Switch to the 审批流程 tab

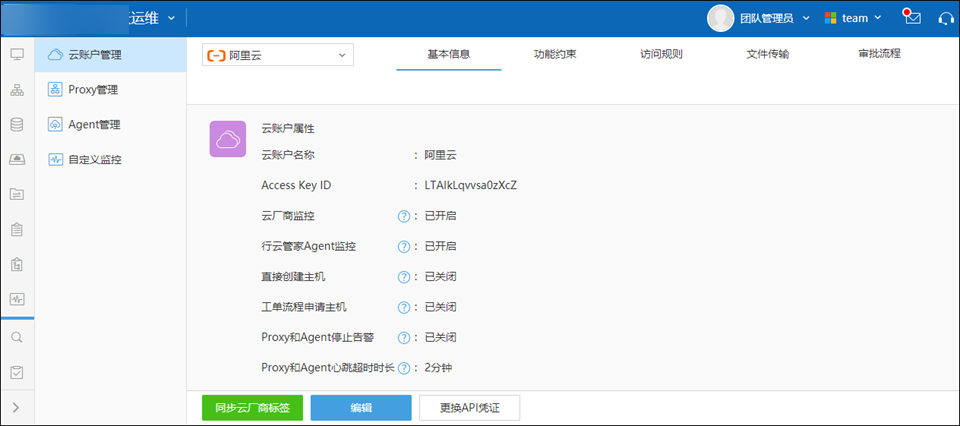[880, 54]
